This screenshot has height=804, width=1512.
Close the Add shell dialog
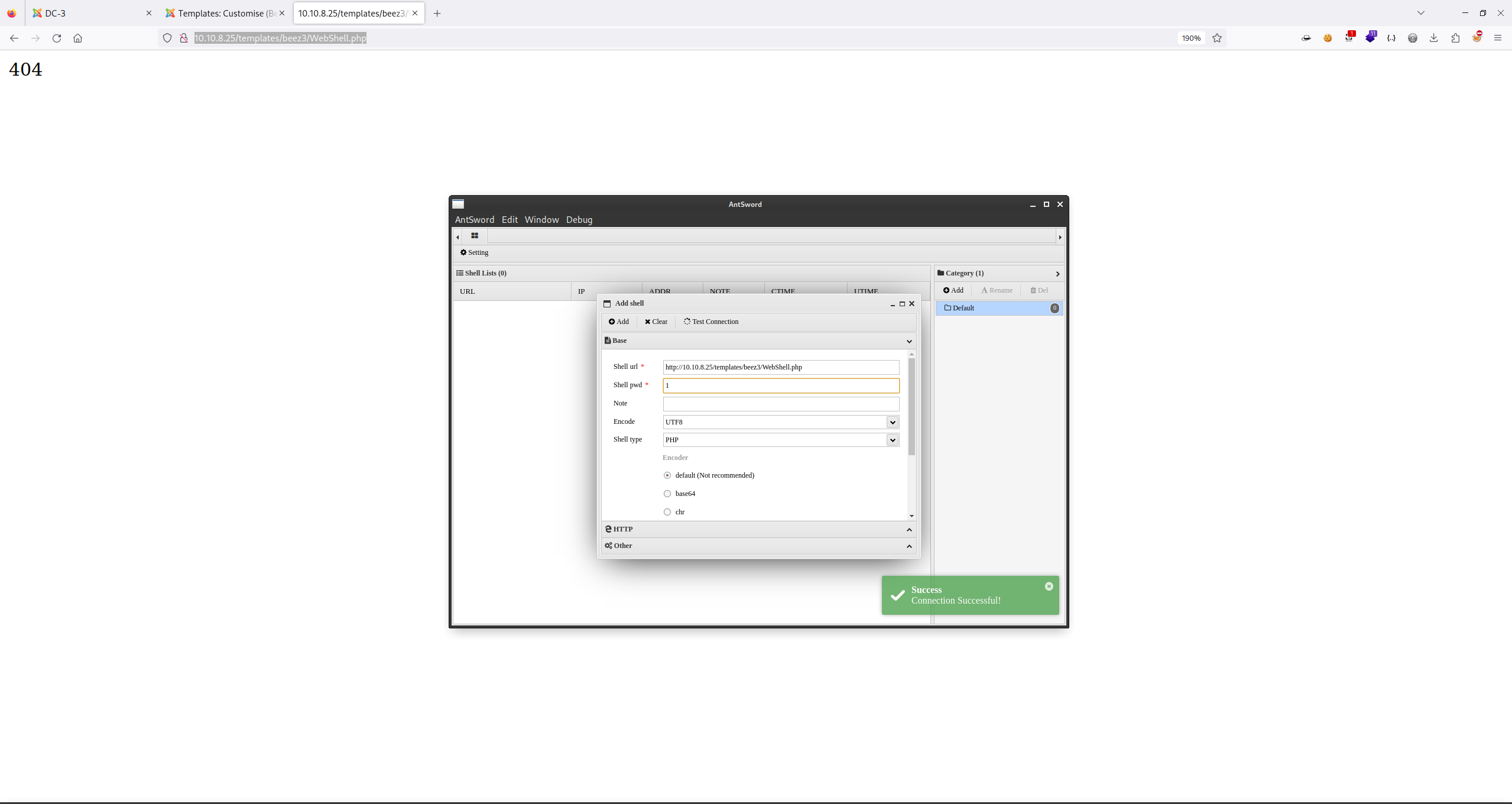pos(911,304)
